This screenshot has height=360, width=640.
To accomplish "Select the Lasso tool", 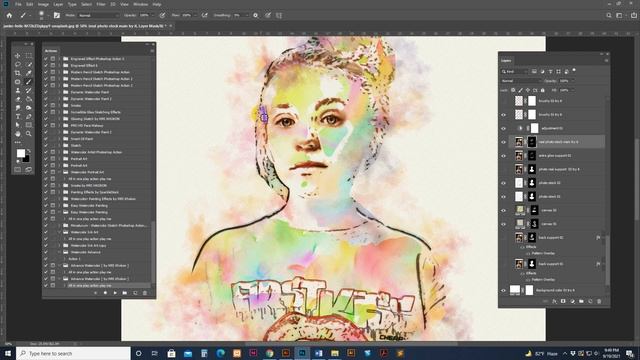I will (18, 64).
